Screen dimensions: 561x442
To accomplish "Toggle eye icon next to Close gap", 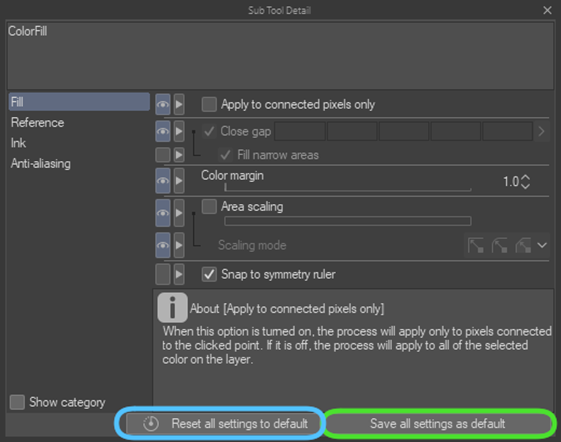I will 163,131.
